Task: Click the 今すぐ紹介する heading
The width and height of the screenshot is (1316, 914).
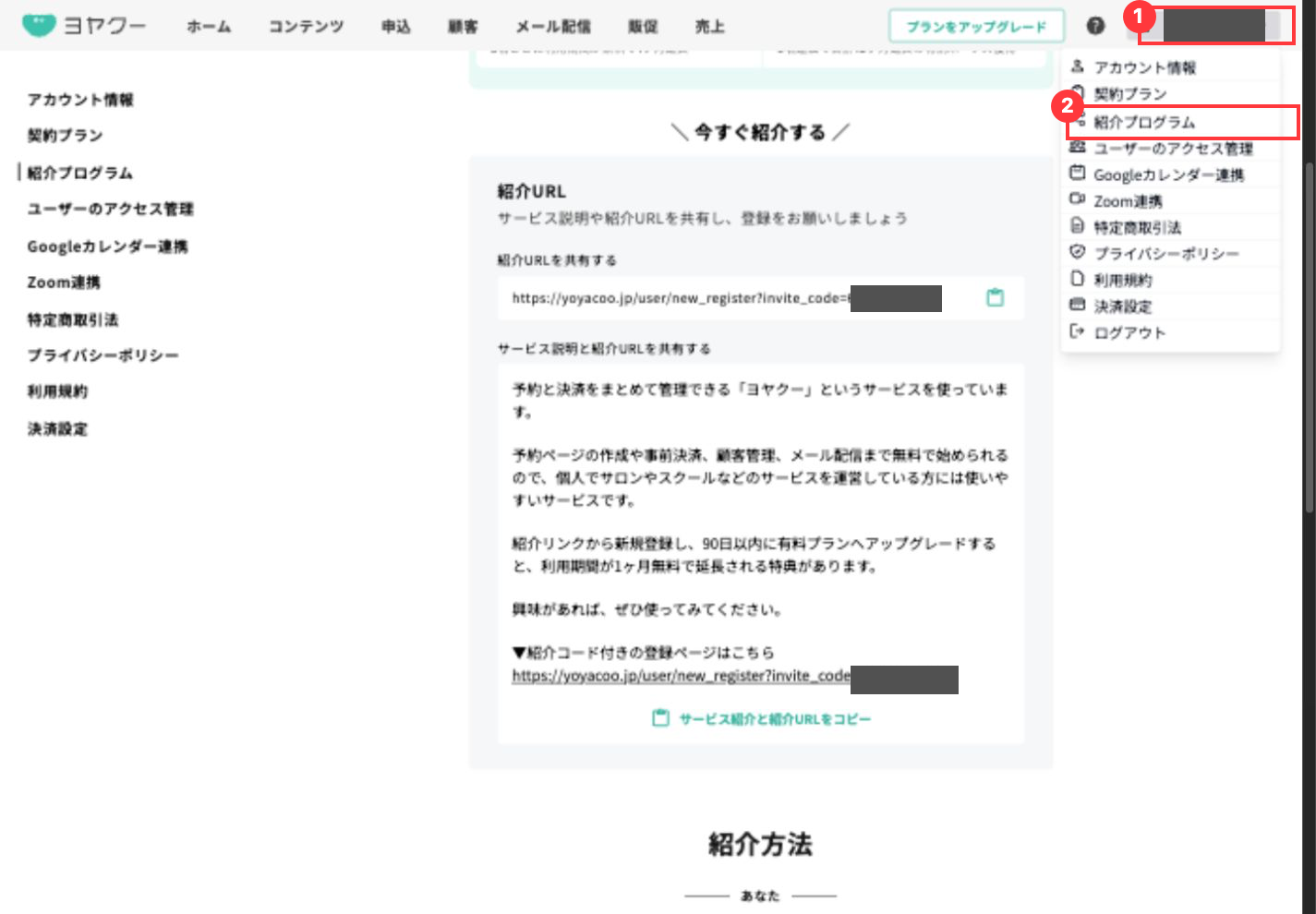Action: click(x=760, y=133)
